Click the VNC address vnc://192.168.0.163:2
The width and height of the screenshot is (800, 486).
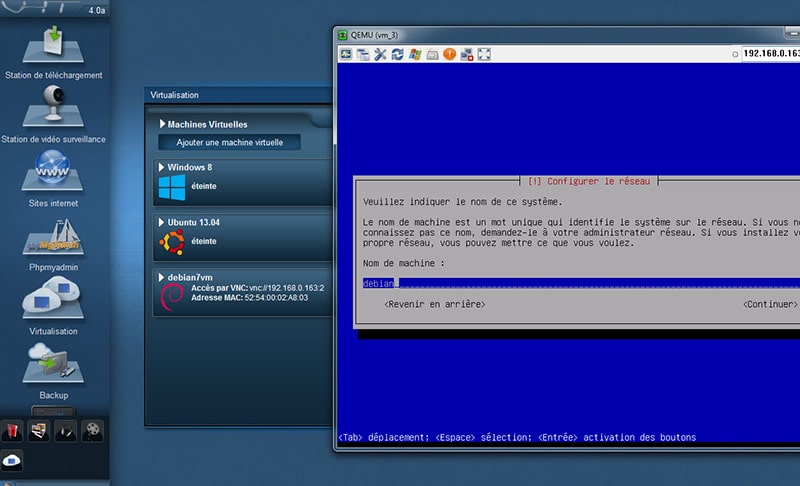pyautogui.click(x=287, y=288)
